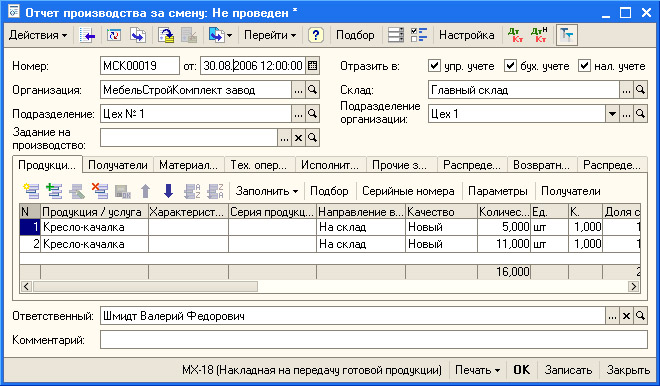Open the Тех. опер... tab
The height and width of the screenshot is (386, 660).
tap(259, 165)
